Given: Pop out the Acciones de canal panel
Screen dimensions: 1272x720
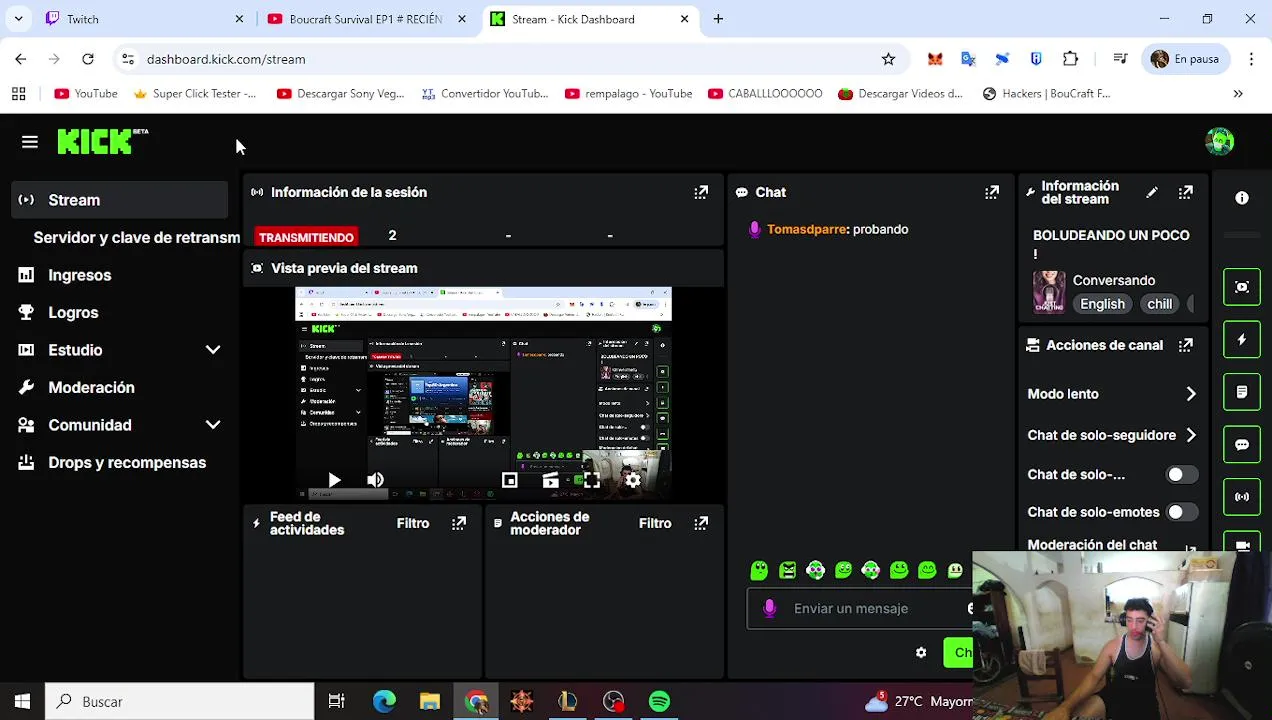Looking at the screenshot, I should (x=1185, y=345).
